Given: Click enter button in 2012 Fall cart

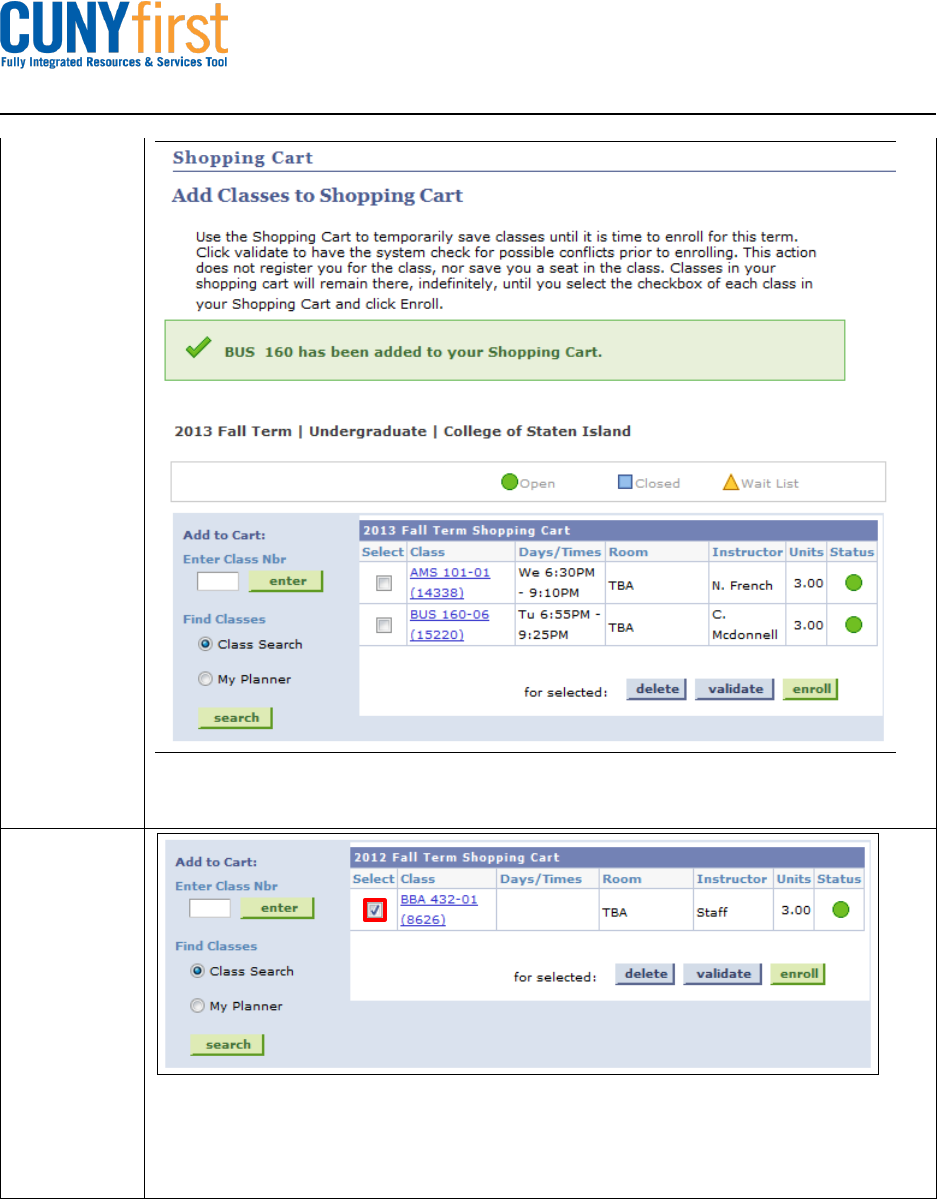Looking at the screenshot, I should point(278,908).
